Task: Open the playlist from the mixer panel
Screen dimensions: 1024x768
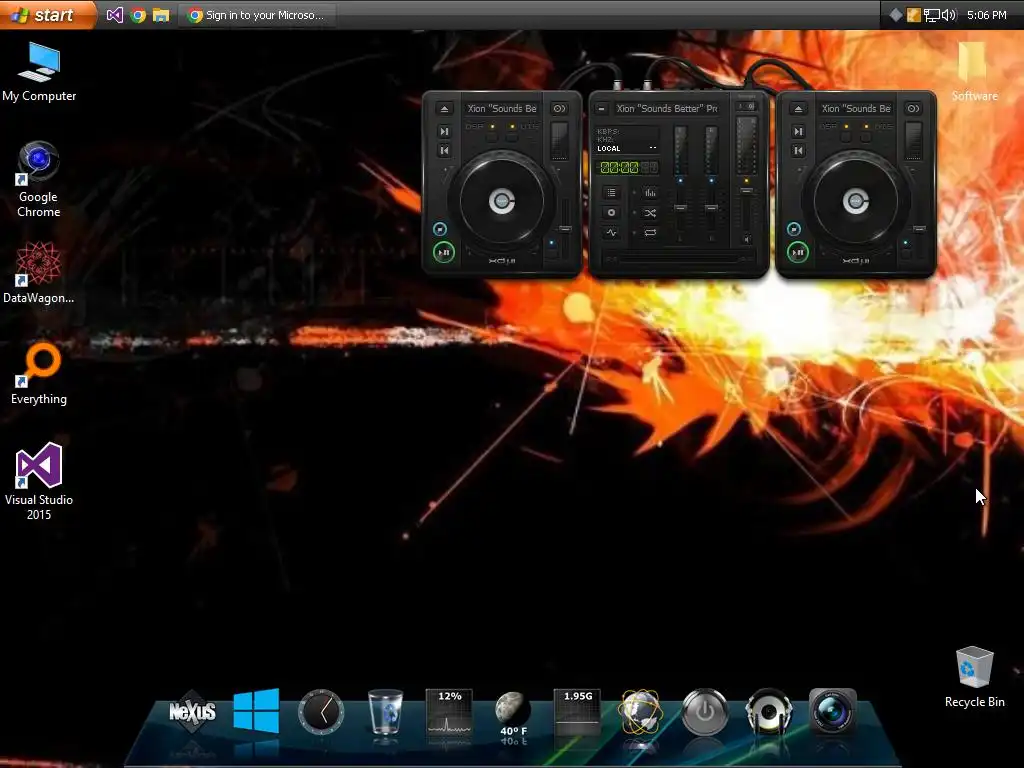Action: [611, 193]
